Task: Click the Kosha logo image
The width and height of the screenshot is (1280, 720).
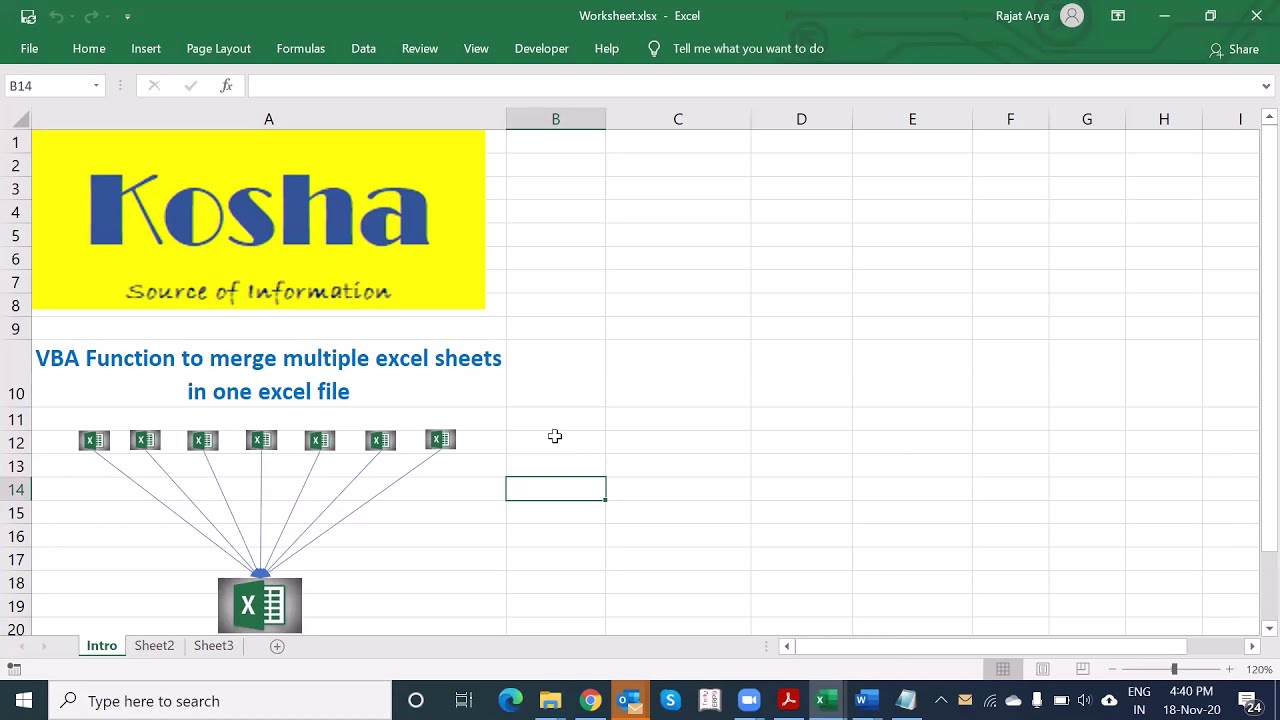Action: point(258,220)
